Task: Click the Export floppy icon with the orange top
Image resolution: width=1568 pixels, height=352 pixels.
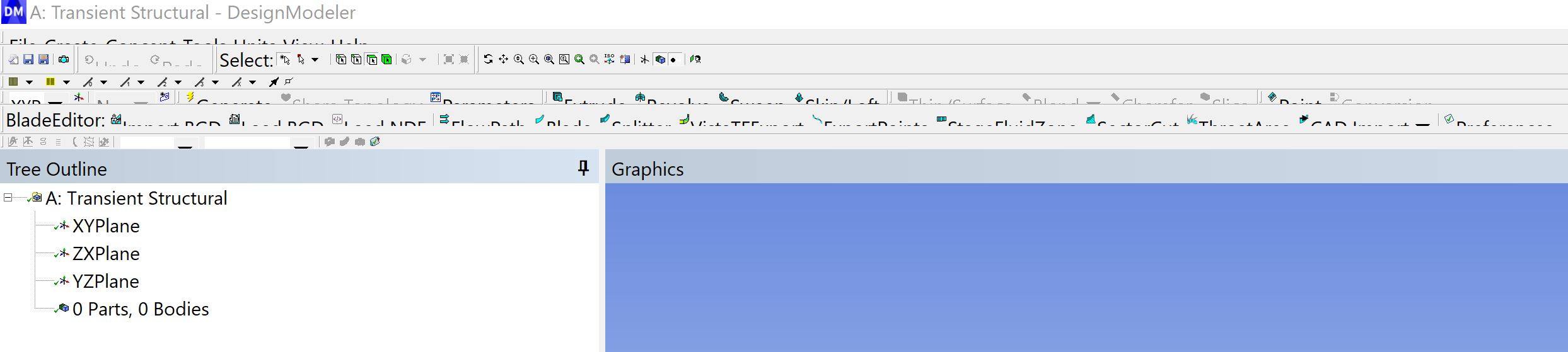Action: [x=44, y=59]
